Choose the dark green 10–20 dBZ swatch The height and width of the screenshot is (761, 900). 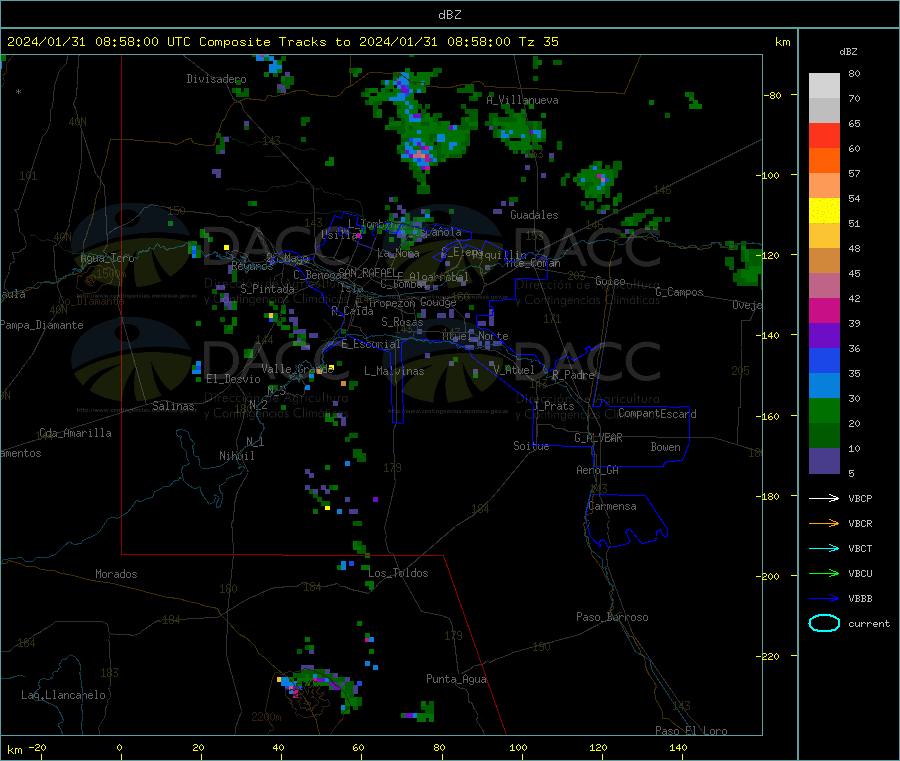point(824,436)
